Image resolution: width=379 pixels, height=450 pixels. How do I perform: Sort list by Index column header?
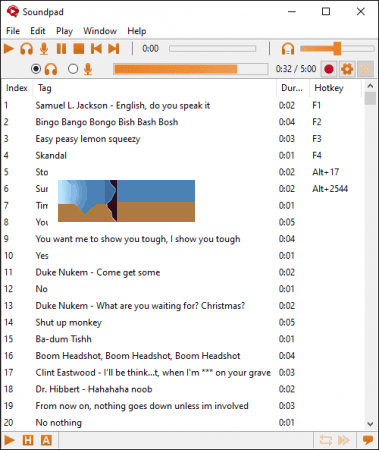(x=17, y=88)
